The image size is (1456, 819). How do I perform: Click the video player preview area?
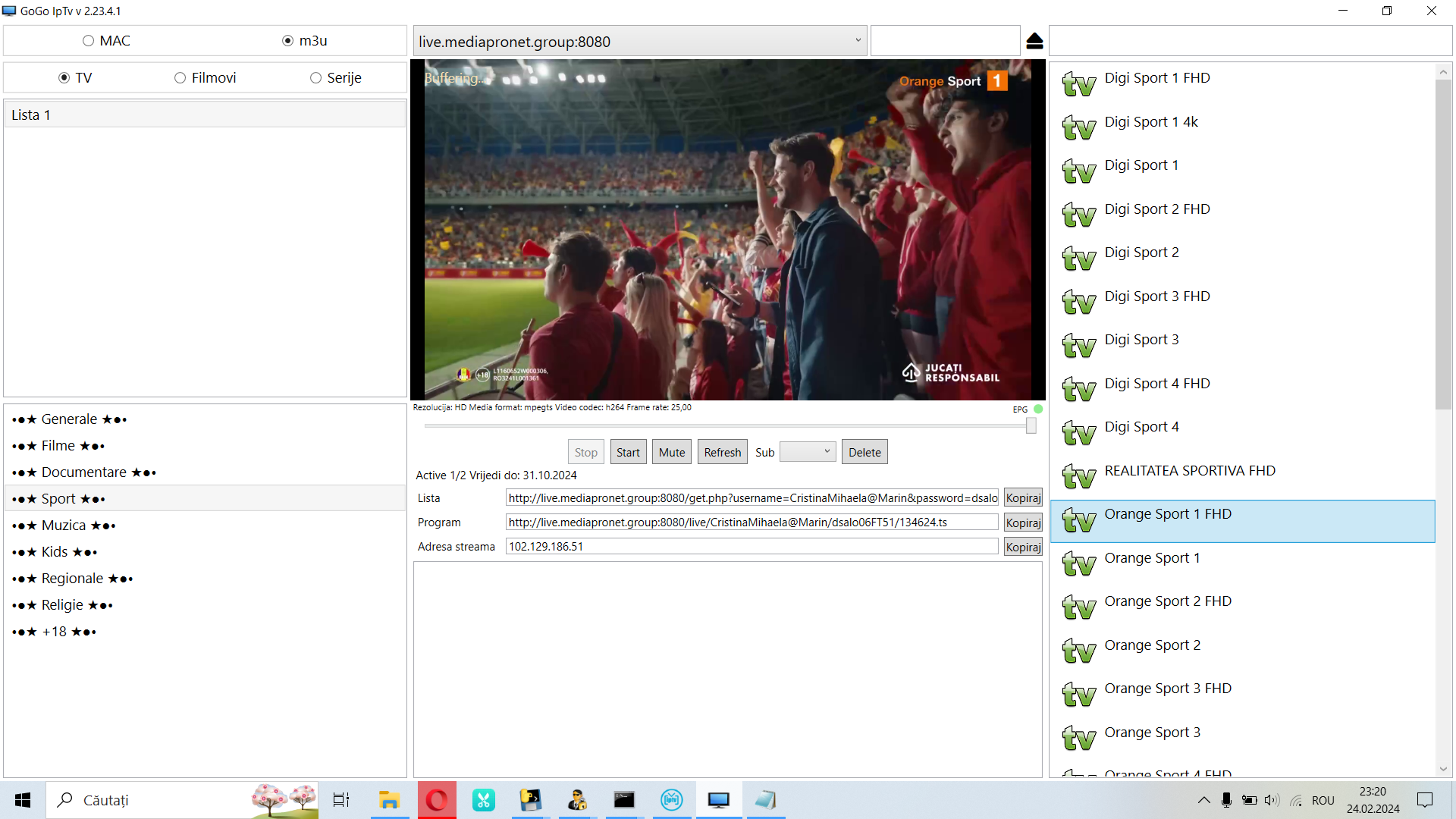(728, 230)
